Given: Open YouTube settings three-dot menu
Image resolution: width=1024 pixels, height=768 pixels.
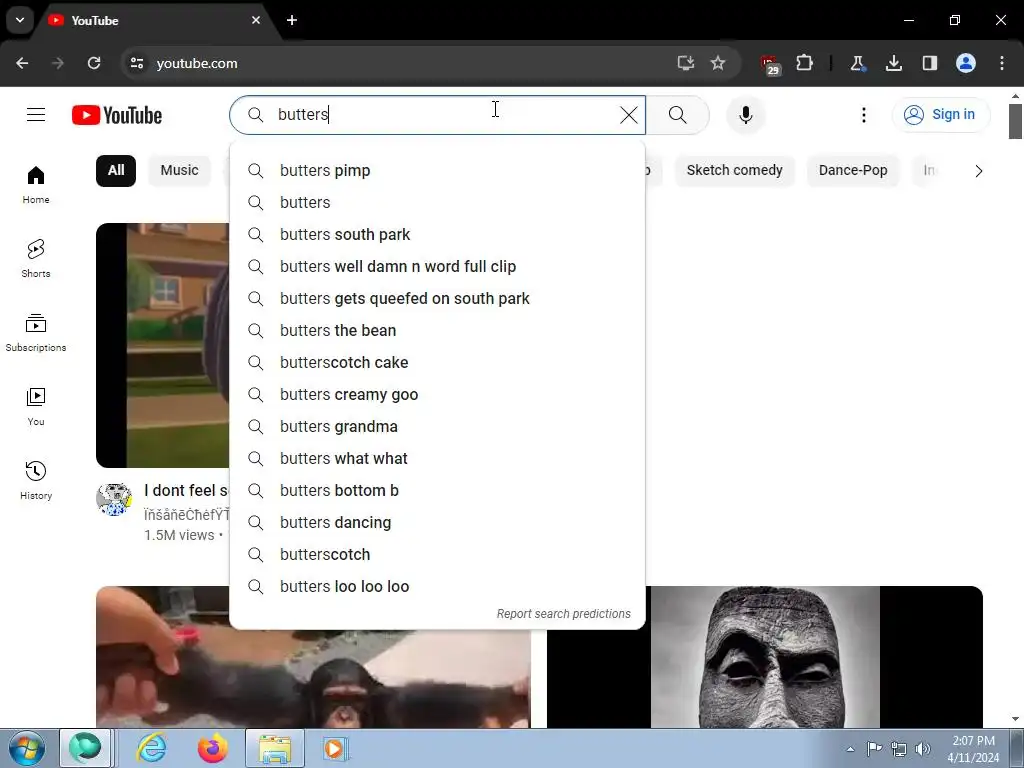Looking at the screenshot, I should click(x=863, y=115).
